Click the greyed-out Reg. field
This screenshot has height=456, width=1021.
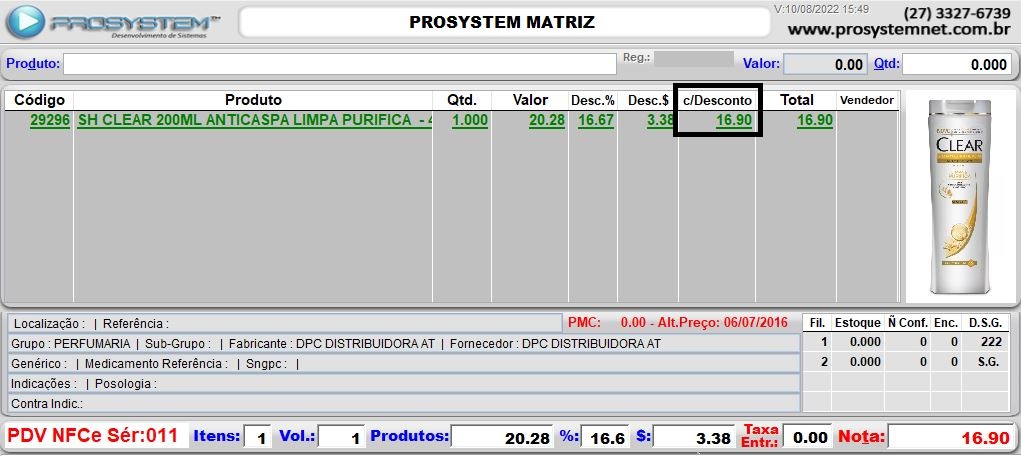(x=693, y=59)
